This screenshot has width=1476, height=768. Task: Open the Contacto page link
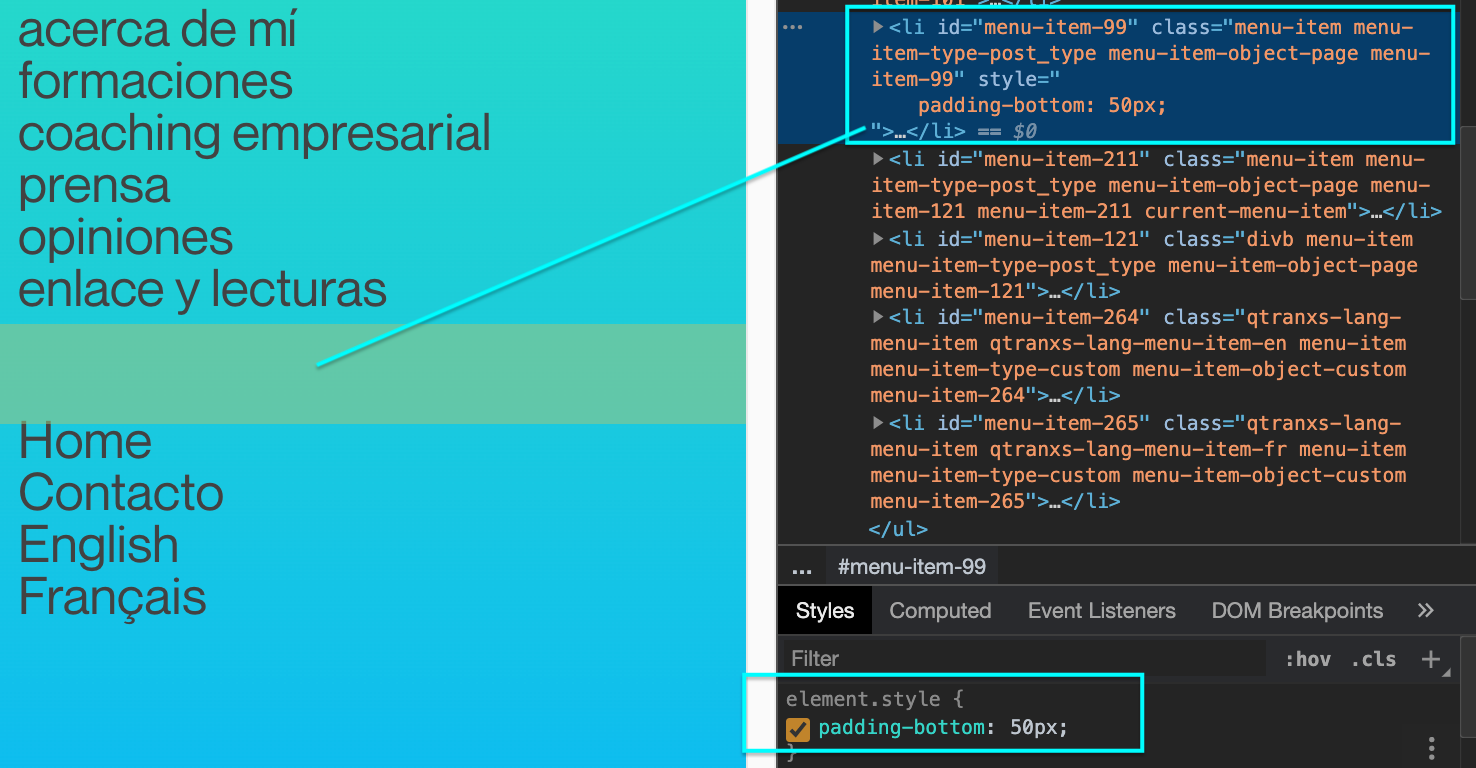(x=121, y=493)
